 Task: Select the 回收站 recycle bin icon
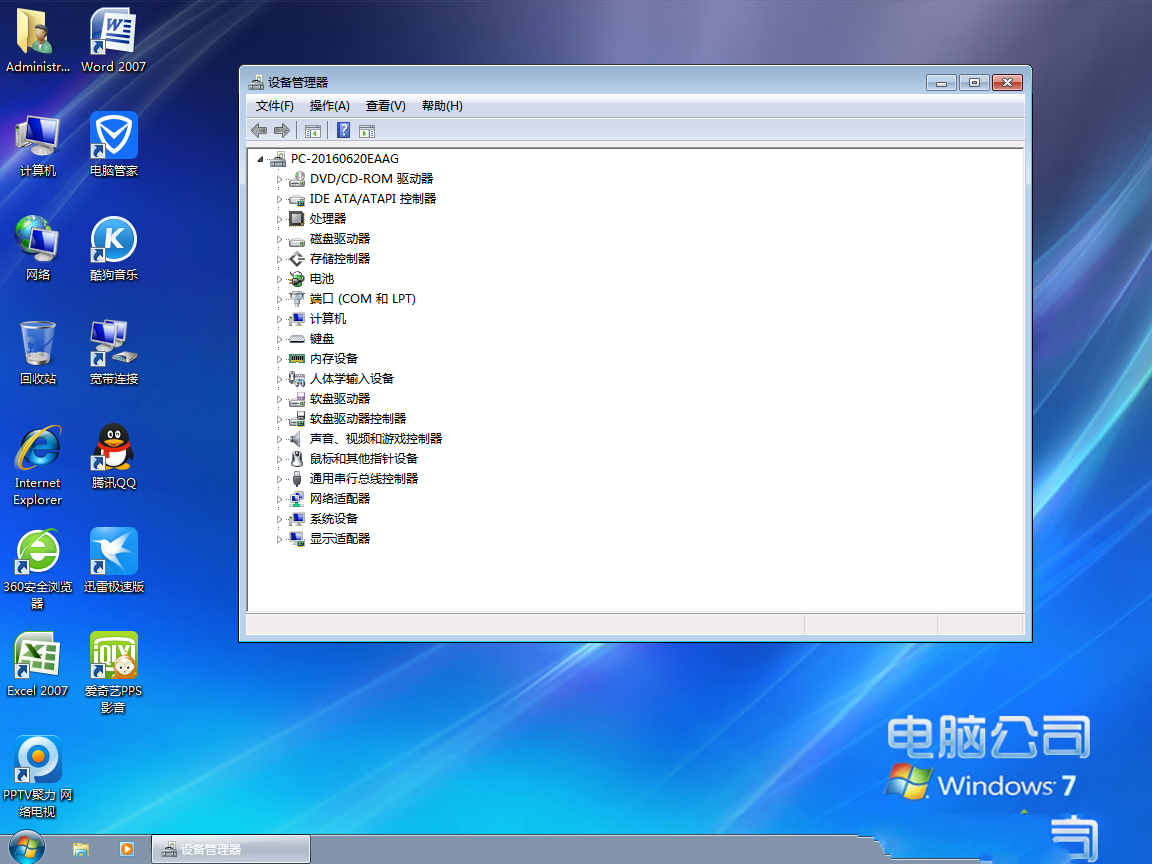tap(38, 344)
